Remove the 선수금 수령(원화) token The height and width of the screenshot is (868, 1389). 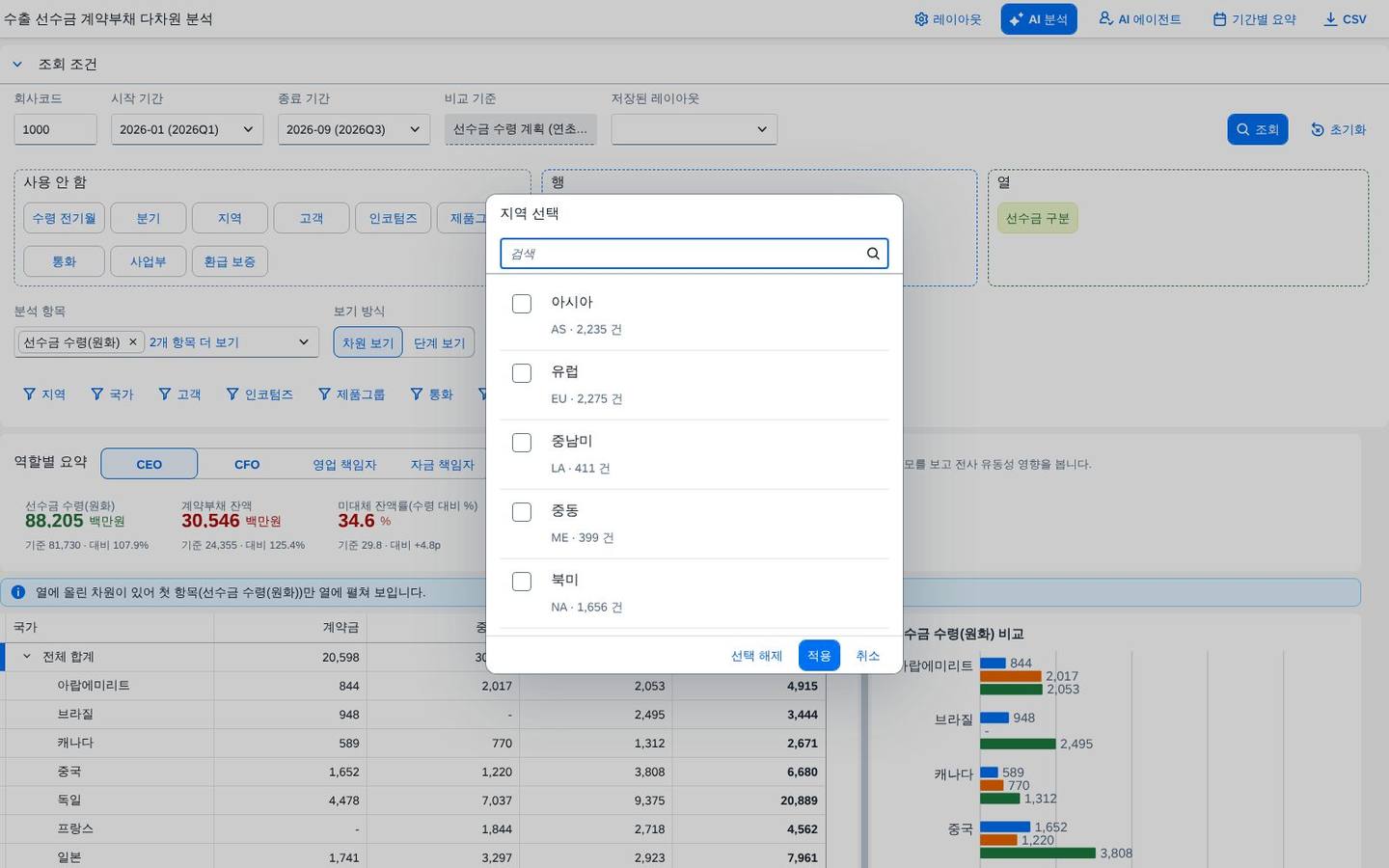[x=133, y=342]
